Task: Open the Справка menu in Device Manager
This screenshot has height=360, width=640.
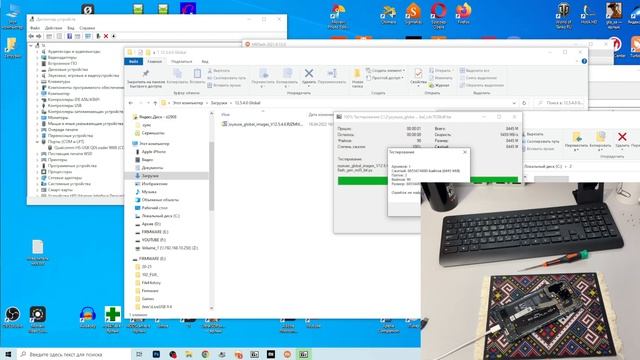Action: pos(87,28)
